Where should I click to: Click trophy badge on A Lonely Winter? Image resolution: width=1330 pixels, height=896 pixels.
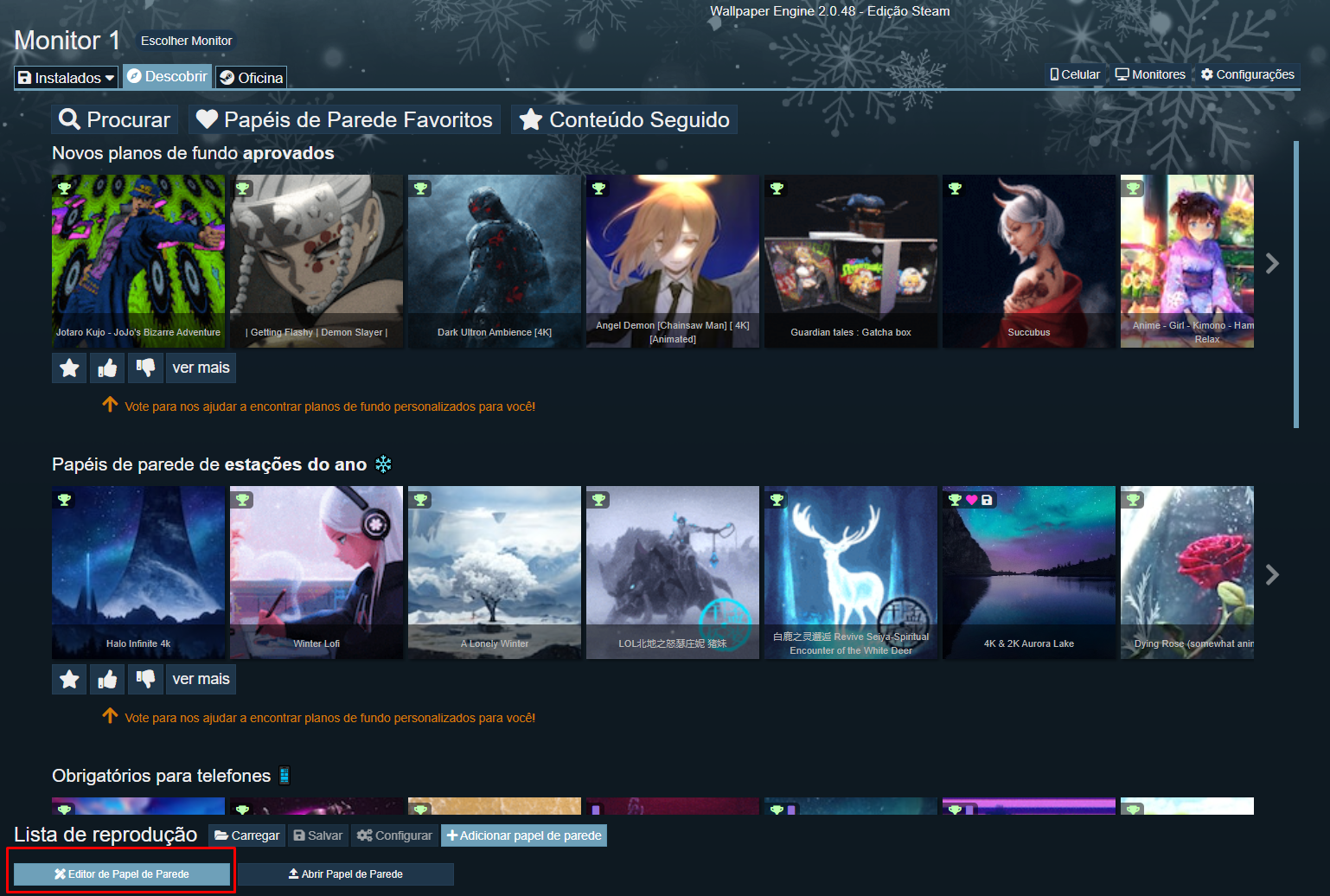click(x=421, y=499)
